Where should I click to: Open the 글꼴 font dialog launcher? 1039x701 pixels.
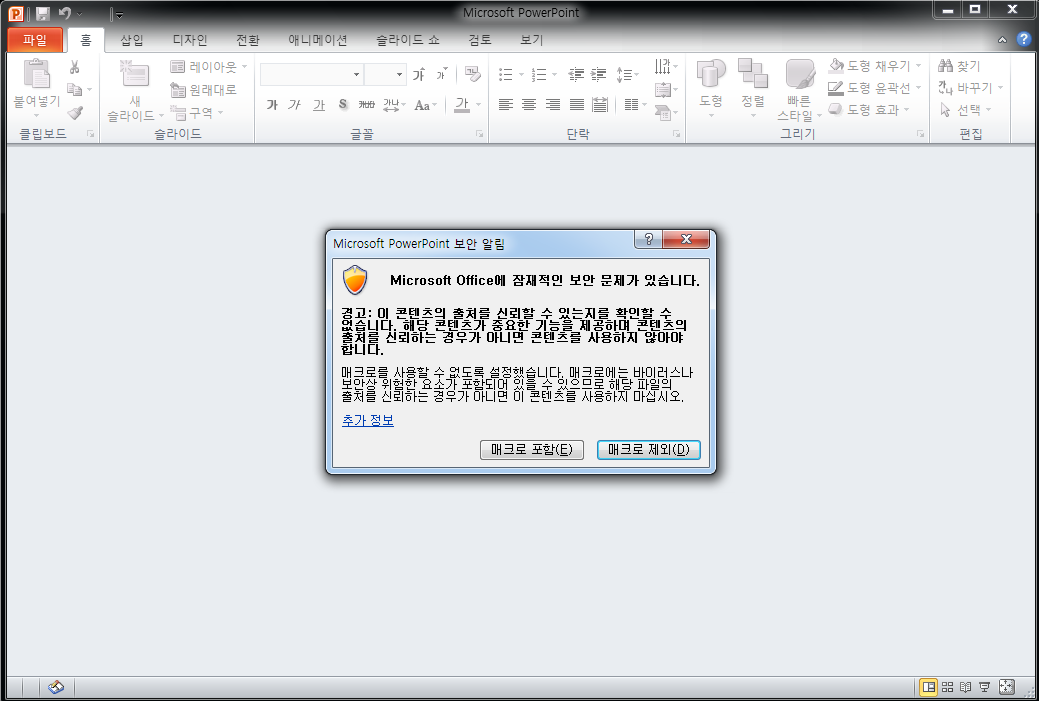(479, 134)
